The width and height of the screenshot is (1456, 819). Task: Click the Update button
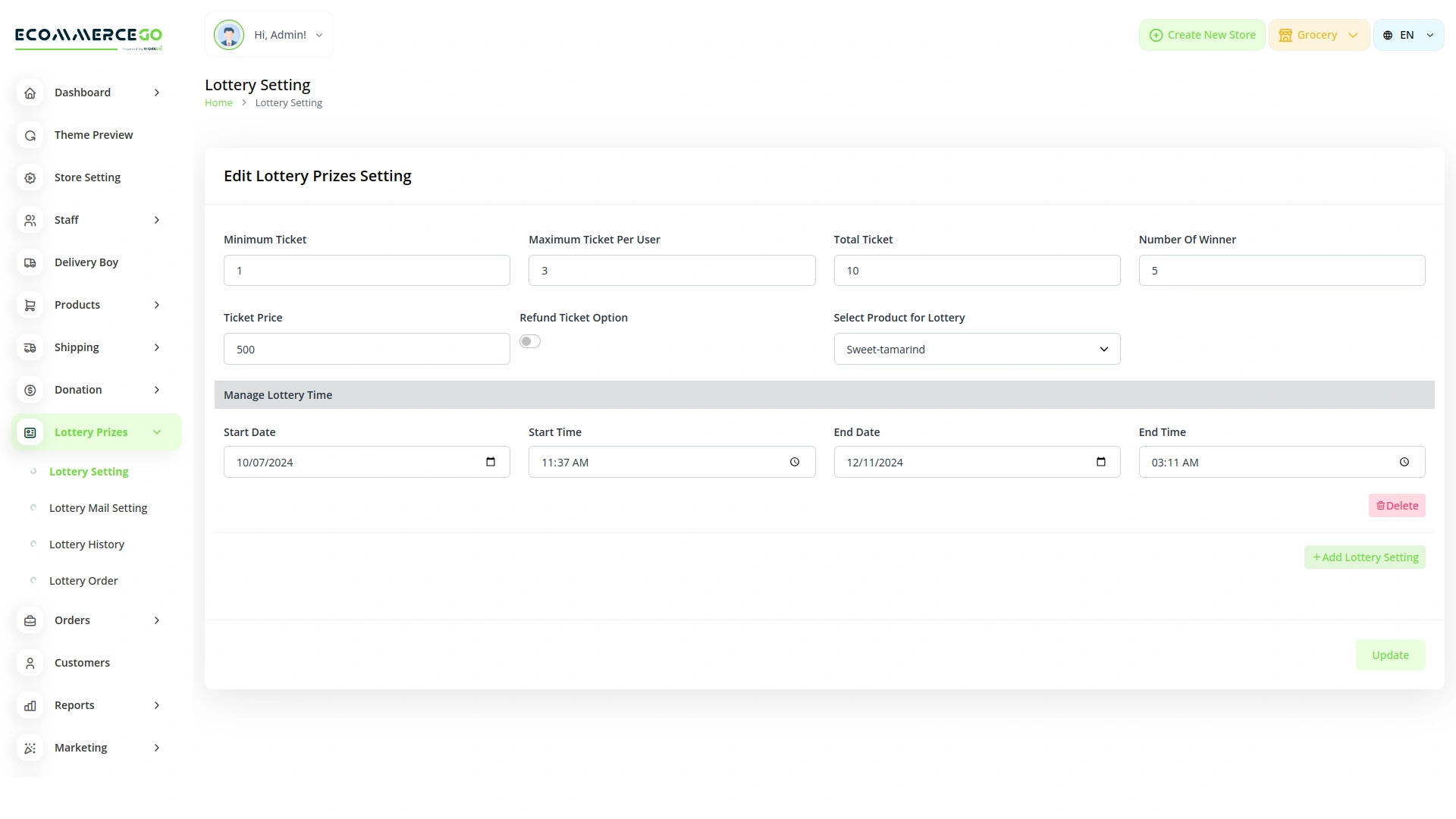point(1390,655)
